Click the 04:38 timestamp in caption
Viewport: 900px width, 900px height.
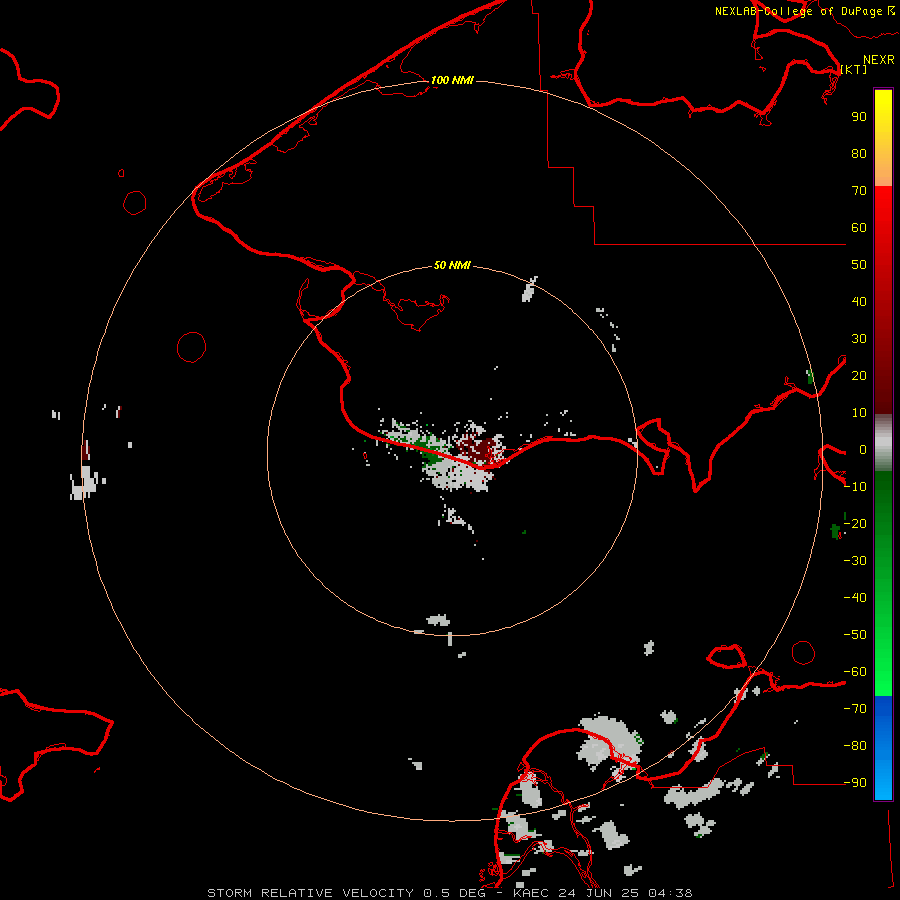(x=670, y=893)
